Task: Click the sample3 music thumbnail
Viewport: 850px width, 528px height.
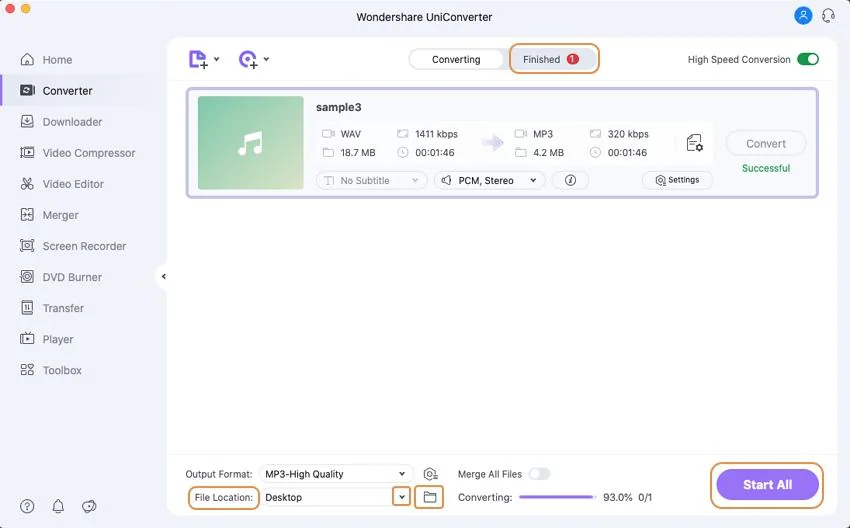Action: [250, 143]
